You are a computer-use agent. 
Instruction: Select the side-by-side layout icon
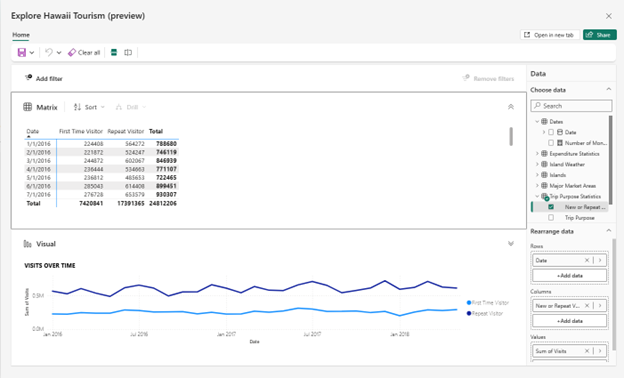click(128, 53)
